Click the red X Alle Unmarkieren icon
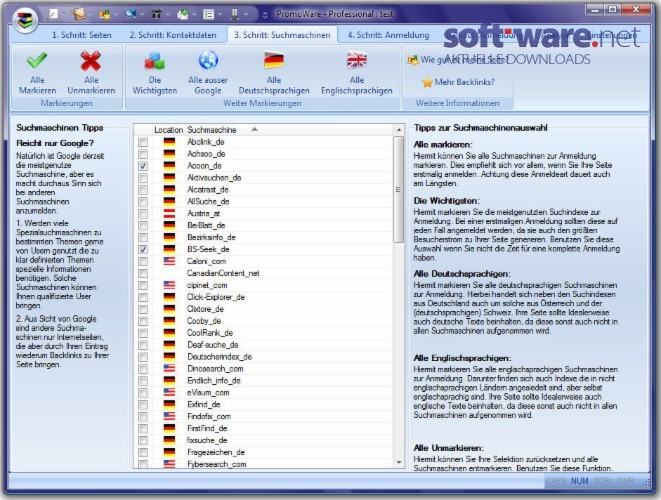 click(x=91, y=61)
